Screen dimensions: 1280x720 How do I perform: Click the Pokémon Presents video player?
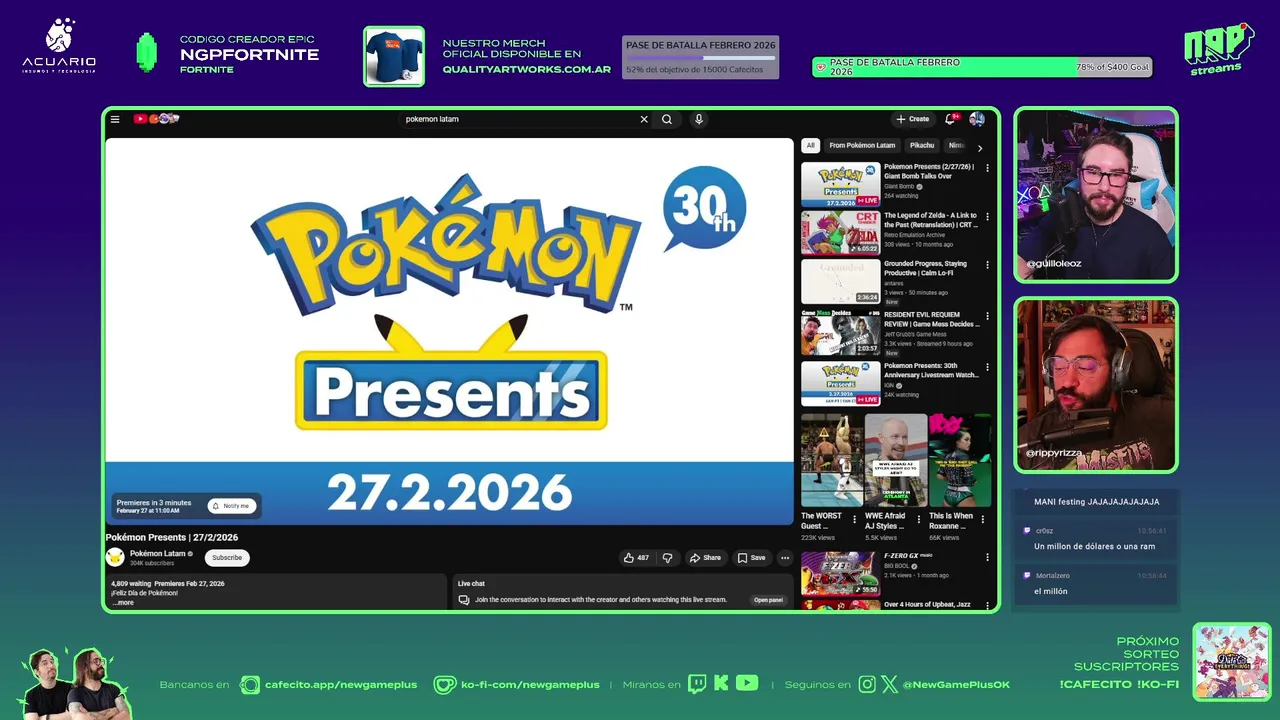[x=449, y=331]
